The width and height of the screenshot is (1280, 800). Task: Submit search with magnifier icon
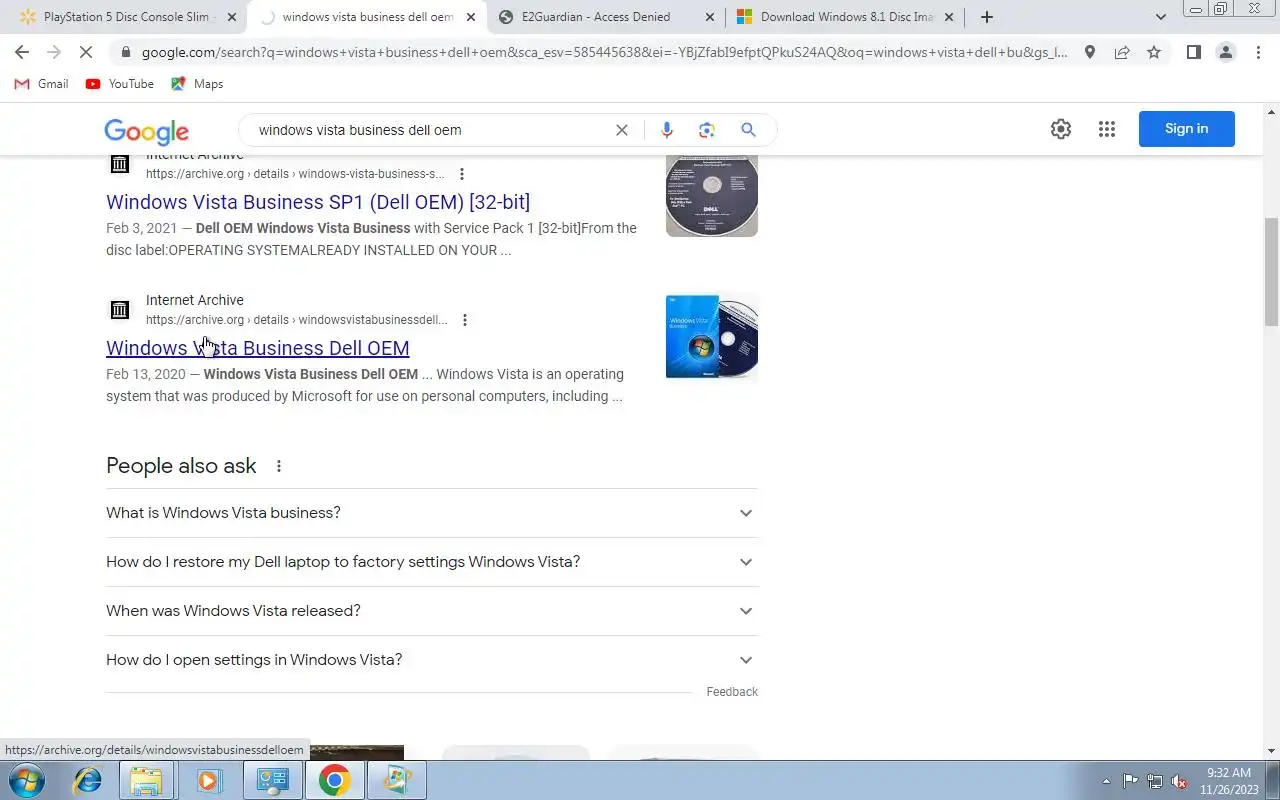[748, 130]
